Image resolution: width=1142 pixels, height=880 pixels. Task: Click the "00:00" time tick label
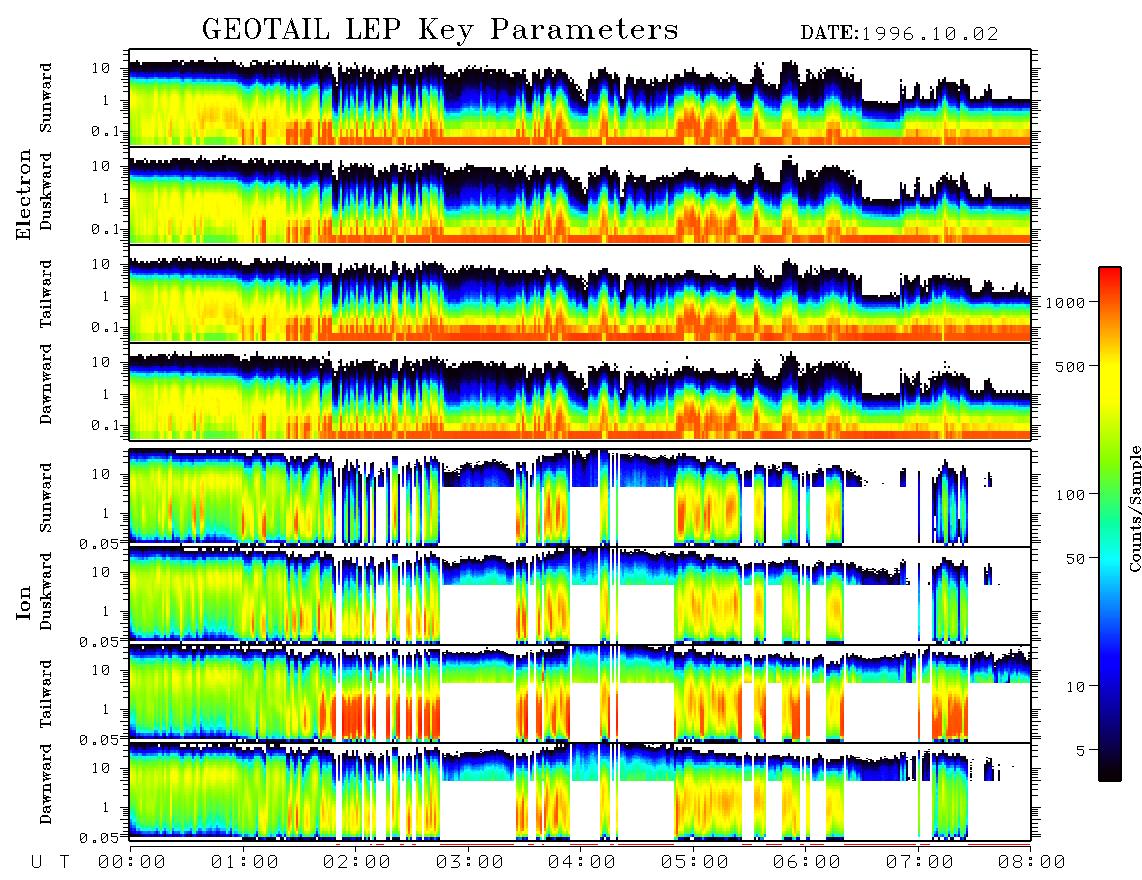point(132,863)
